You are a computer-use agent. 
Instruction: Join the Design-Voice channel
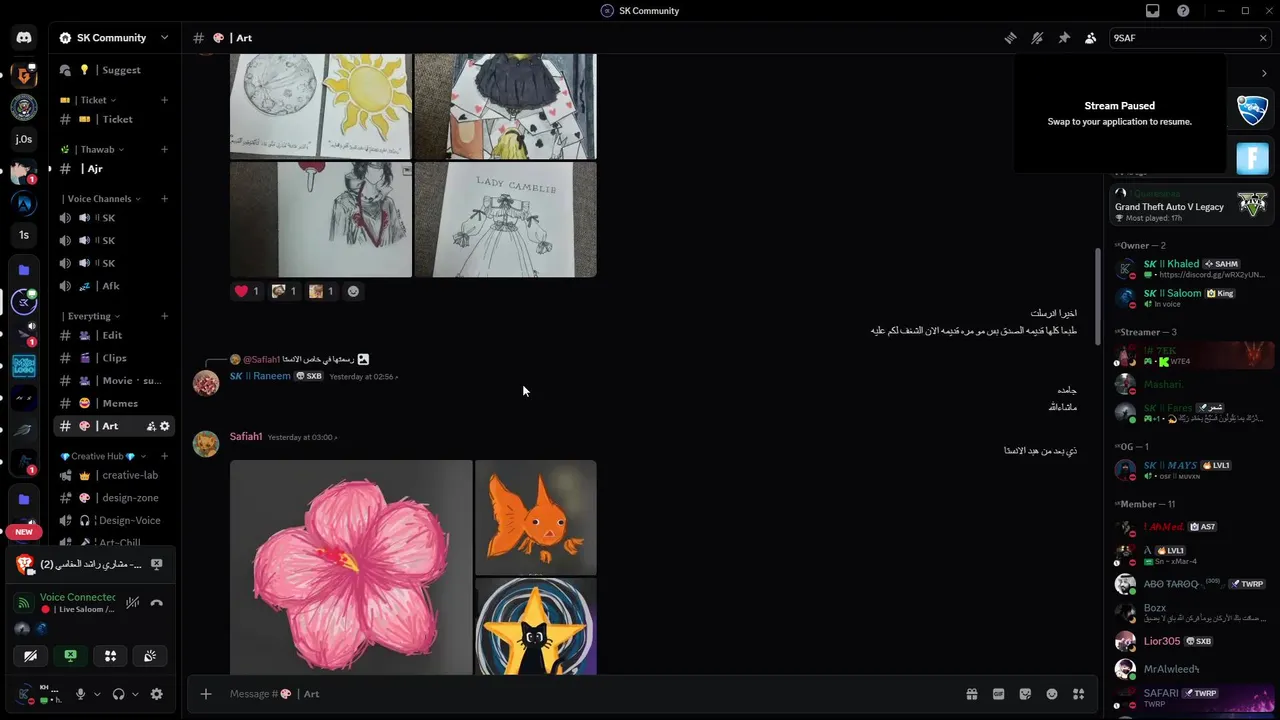114,520
